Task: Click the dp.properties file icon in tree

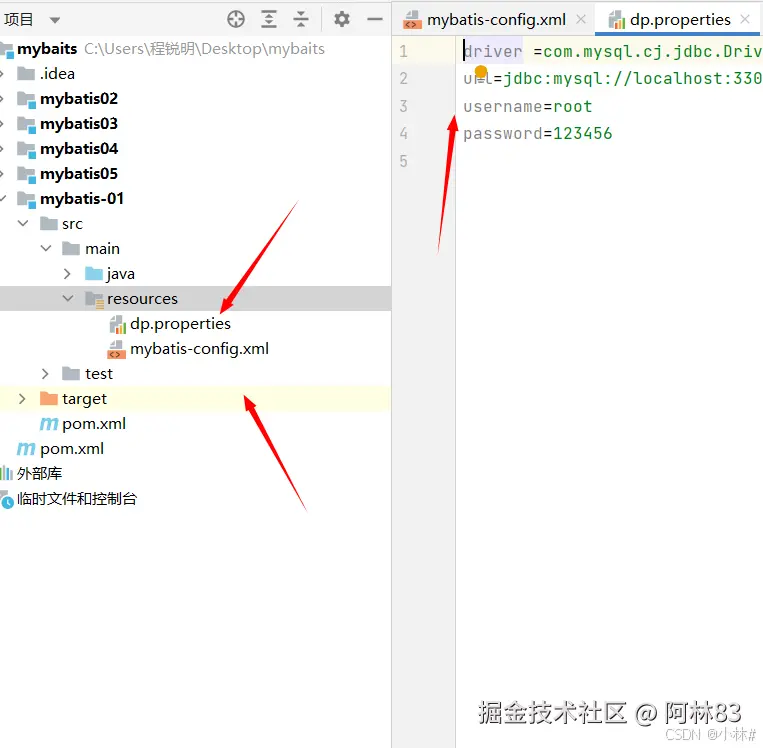Action: coord(117,324)
